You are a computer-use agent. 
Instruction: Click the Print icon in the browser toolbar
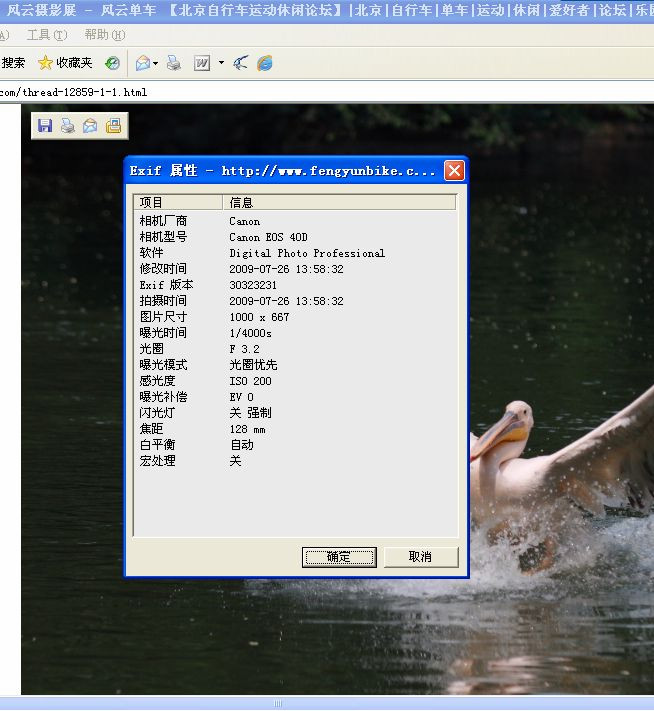[173, 63]
